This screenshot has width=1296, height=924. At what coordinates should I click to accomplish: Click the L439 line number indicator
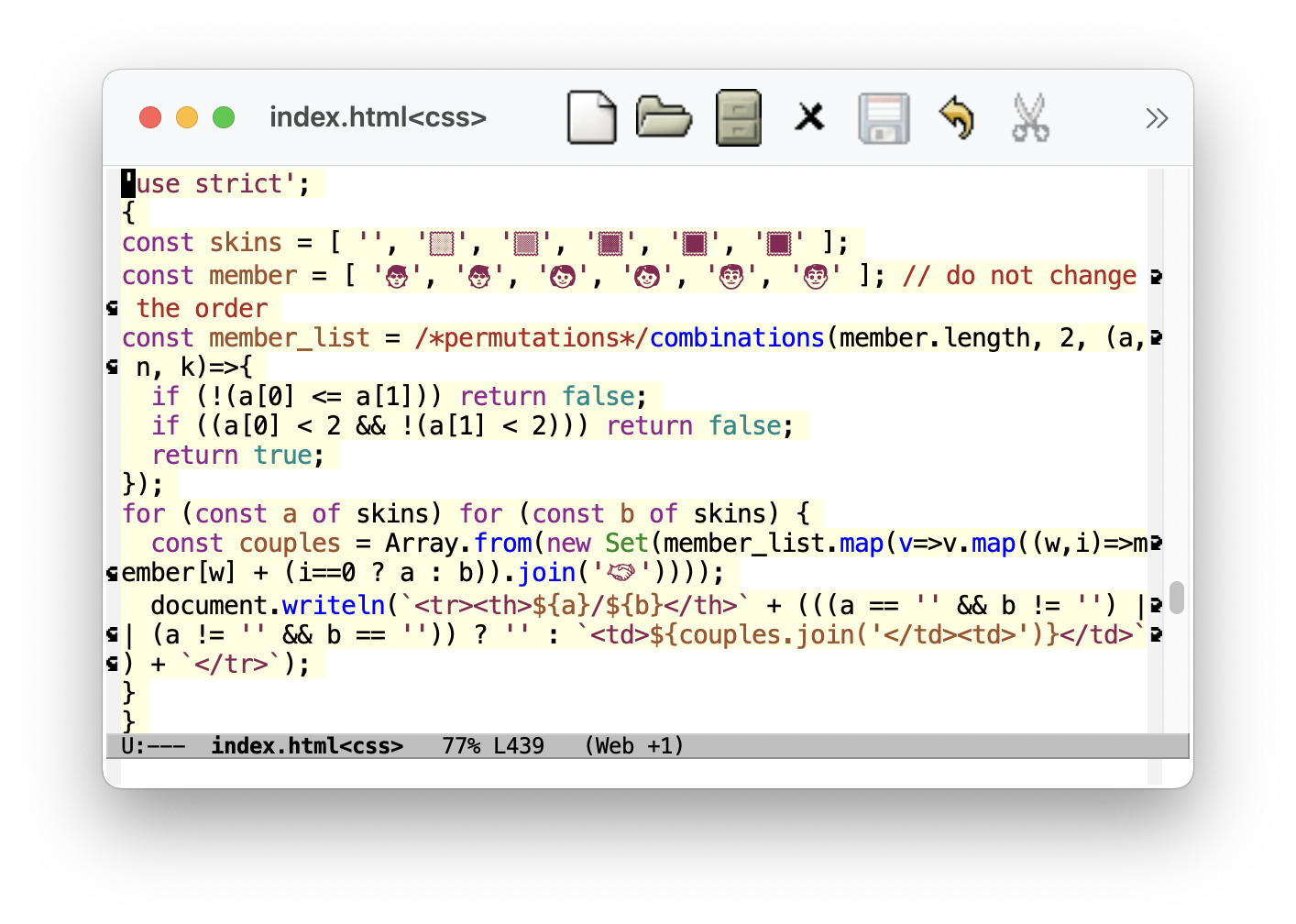coord(519,746)
